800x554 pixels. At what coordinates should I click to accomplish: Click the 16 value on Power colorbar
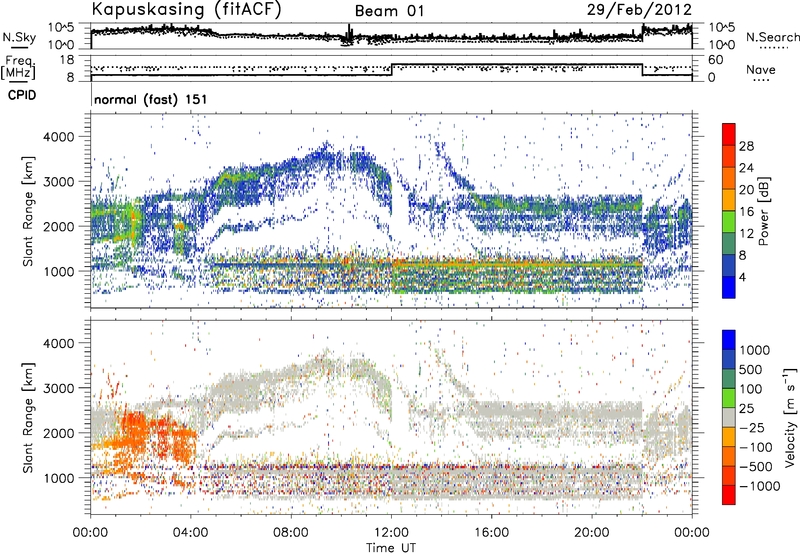[746, 212]
